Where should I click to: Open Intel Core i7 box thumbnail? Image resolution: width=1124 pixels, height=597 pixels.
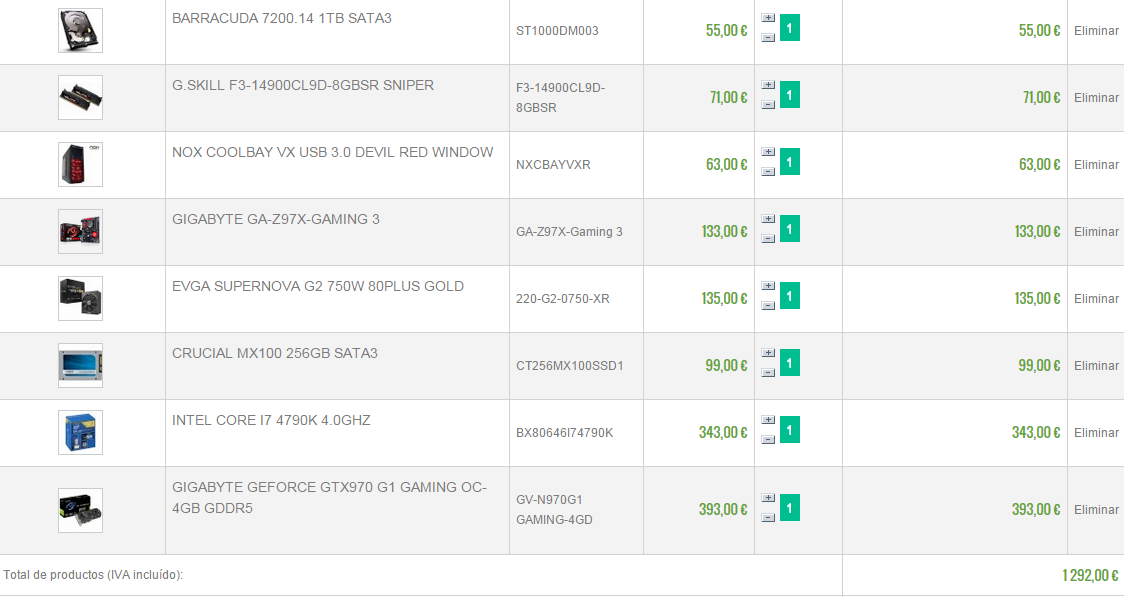(80, 432)
